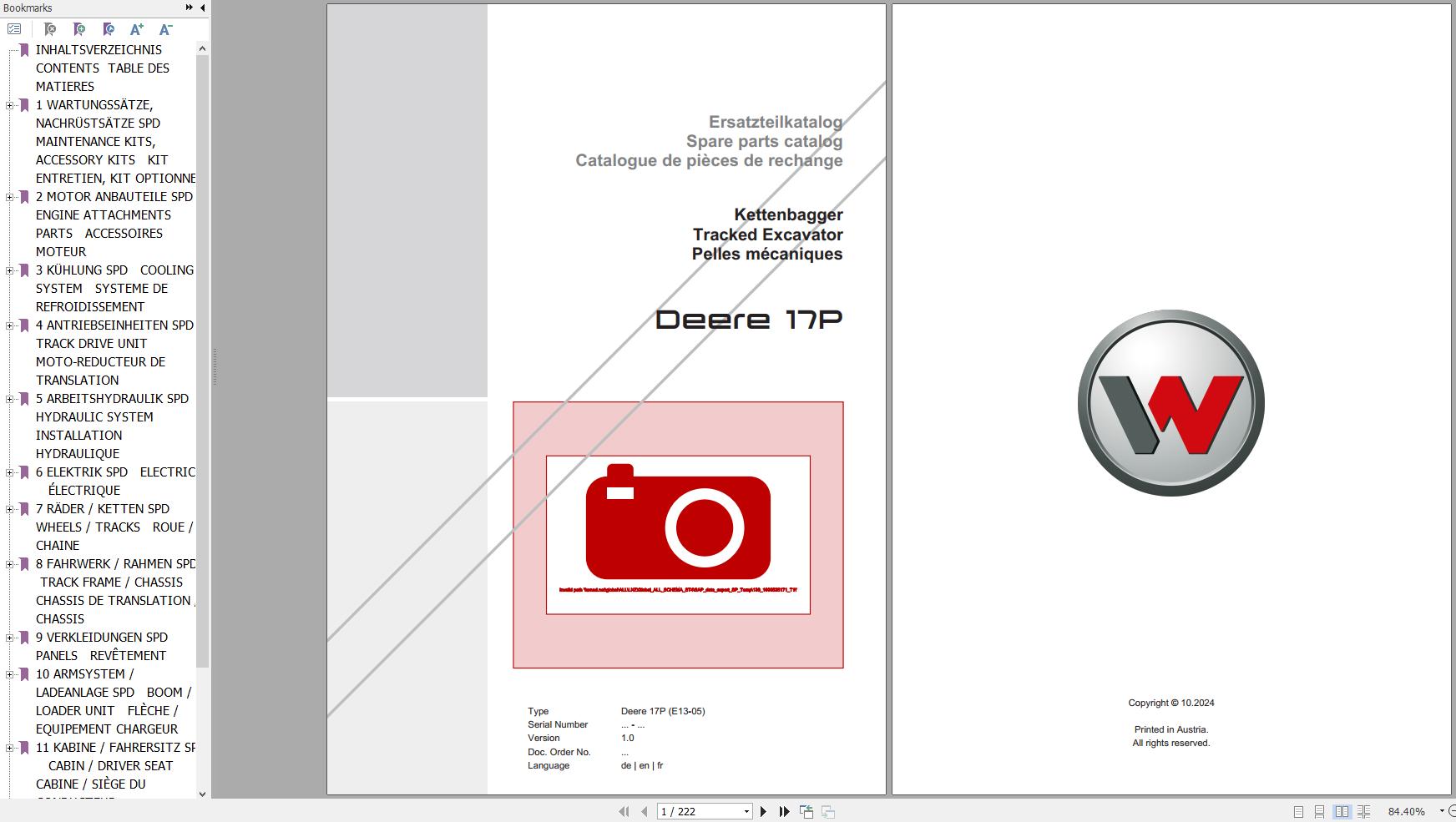Click the Wacker Neuson W logo

click(x=1170, y=403)
